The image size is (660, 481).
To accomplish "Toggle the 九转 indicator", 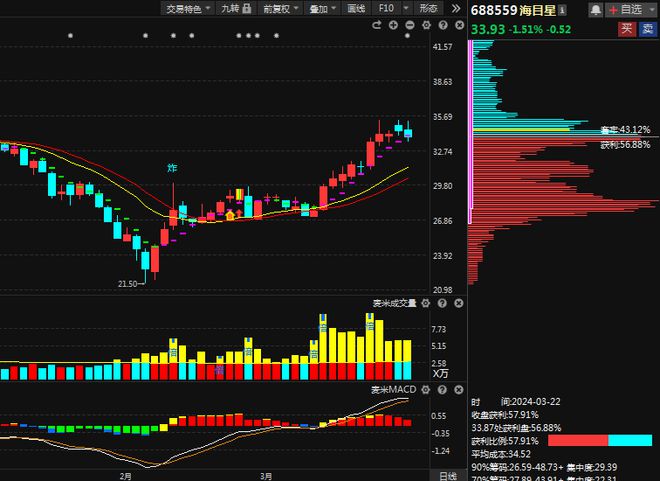I will 230,8.
